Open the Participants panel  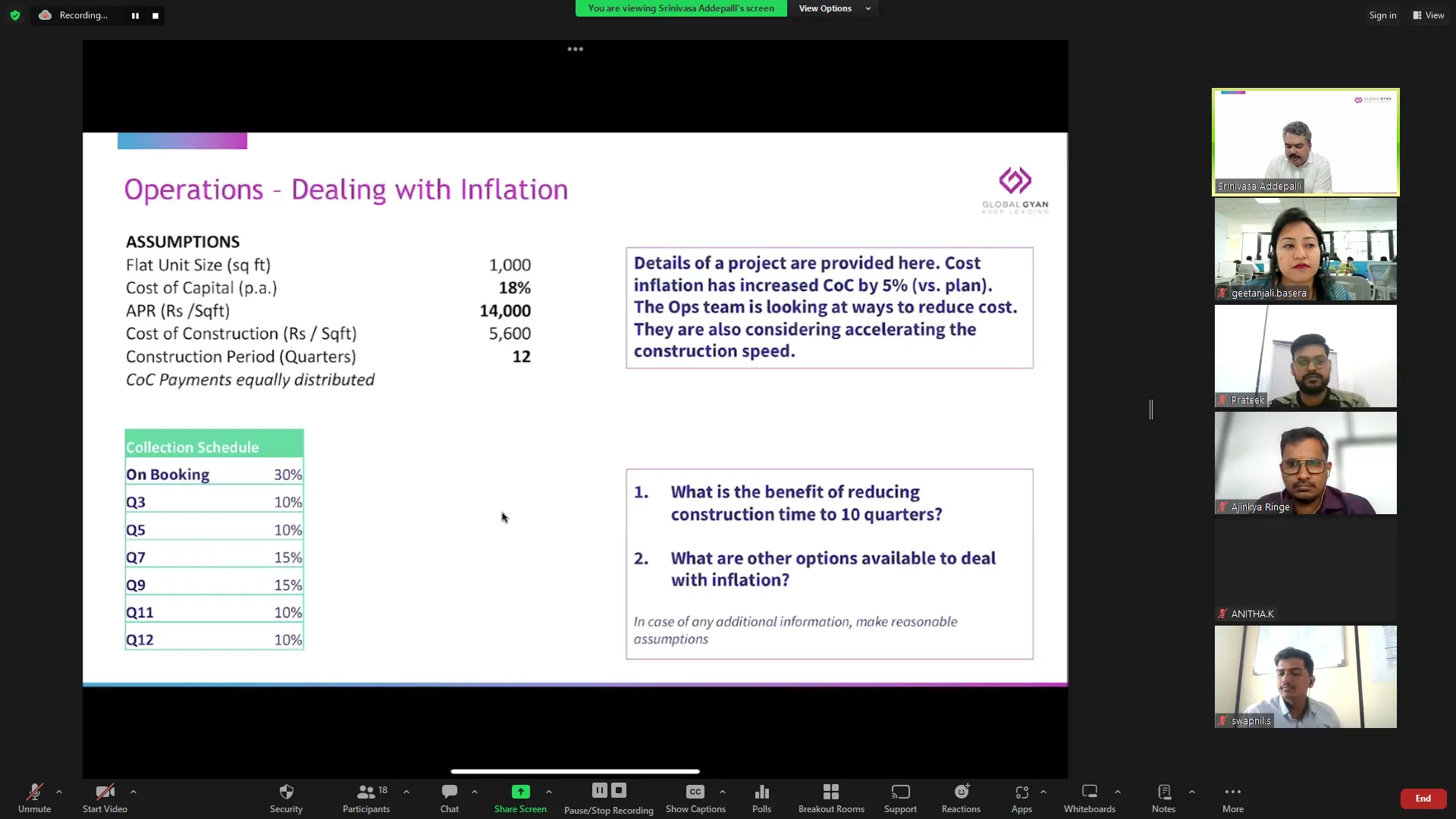point(366,792)
